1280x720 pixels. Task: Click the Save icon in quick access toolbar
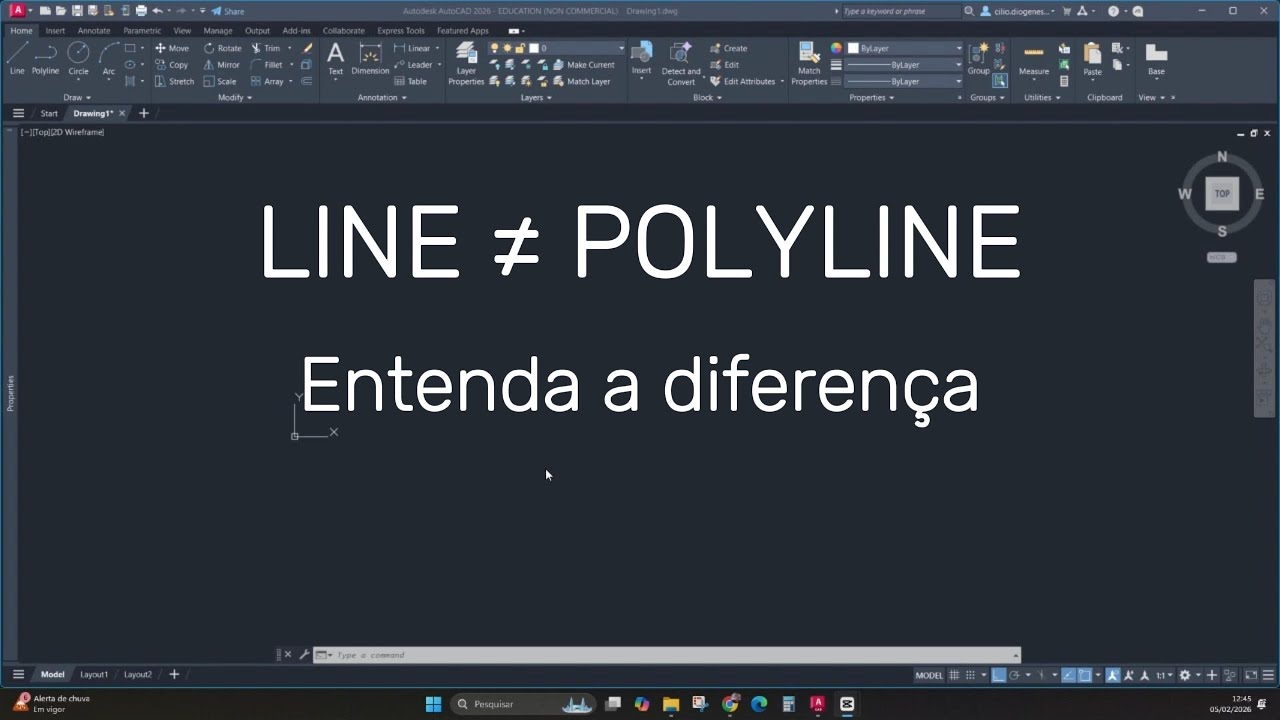tap(77, 11)
